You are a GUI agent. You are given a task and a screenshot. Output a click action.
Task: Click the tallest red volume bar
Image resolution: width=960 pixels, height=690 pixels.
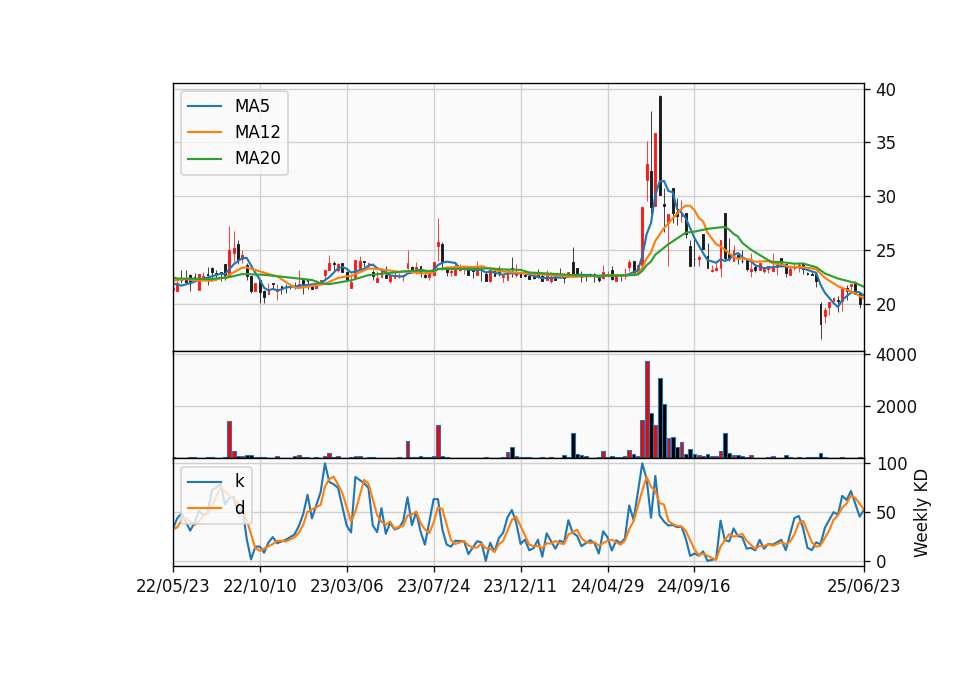click(647, 410)
